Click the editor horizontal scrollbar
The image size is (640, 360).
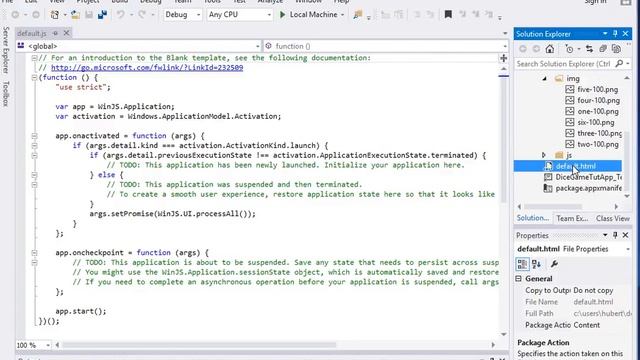pyautogui.click(x=198, y=345)
